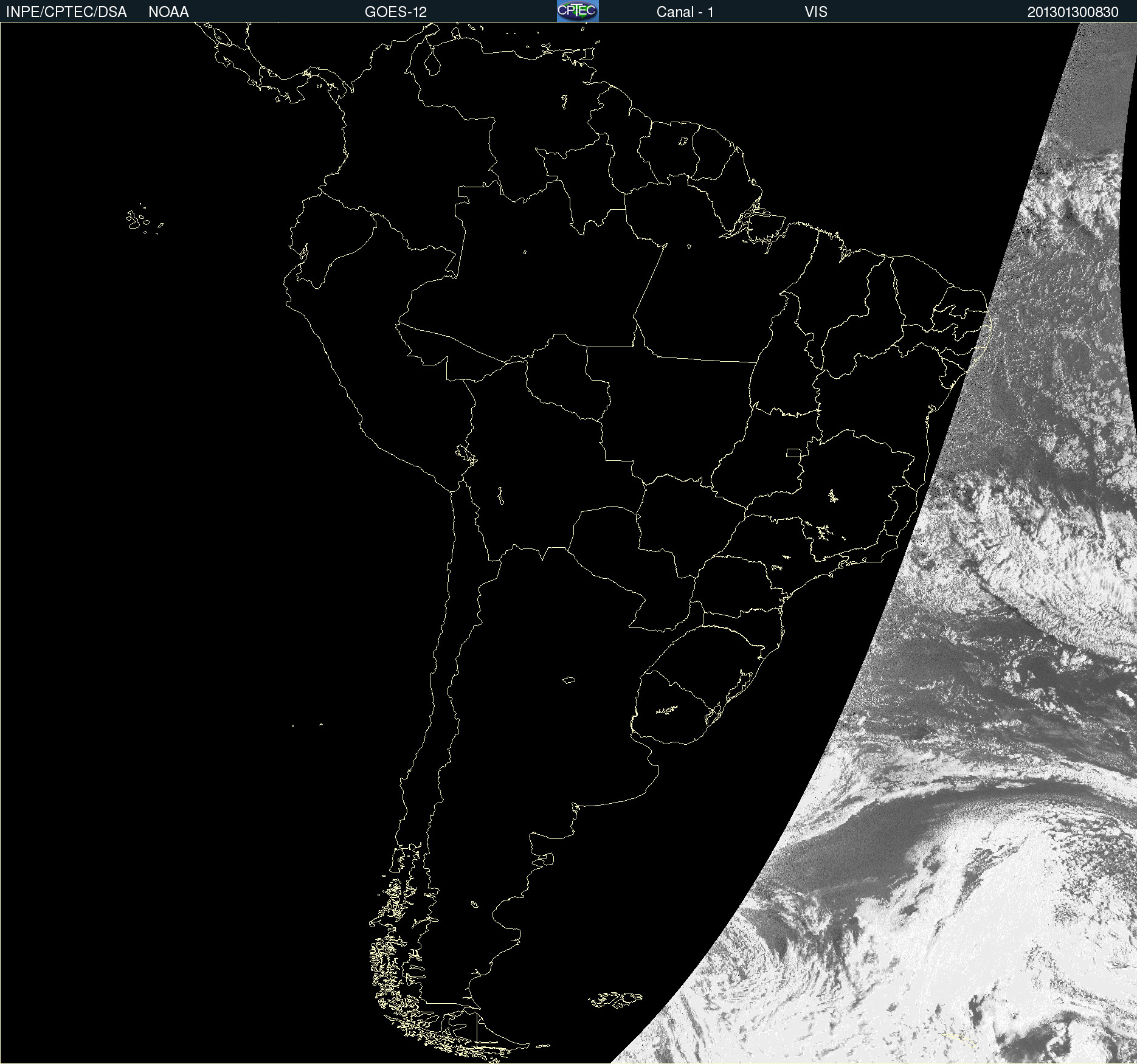Click the NOAA label
The width and height of the screenshot is (1137, 1064).
point(168,12)
